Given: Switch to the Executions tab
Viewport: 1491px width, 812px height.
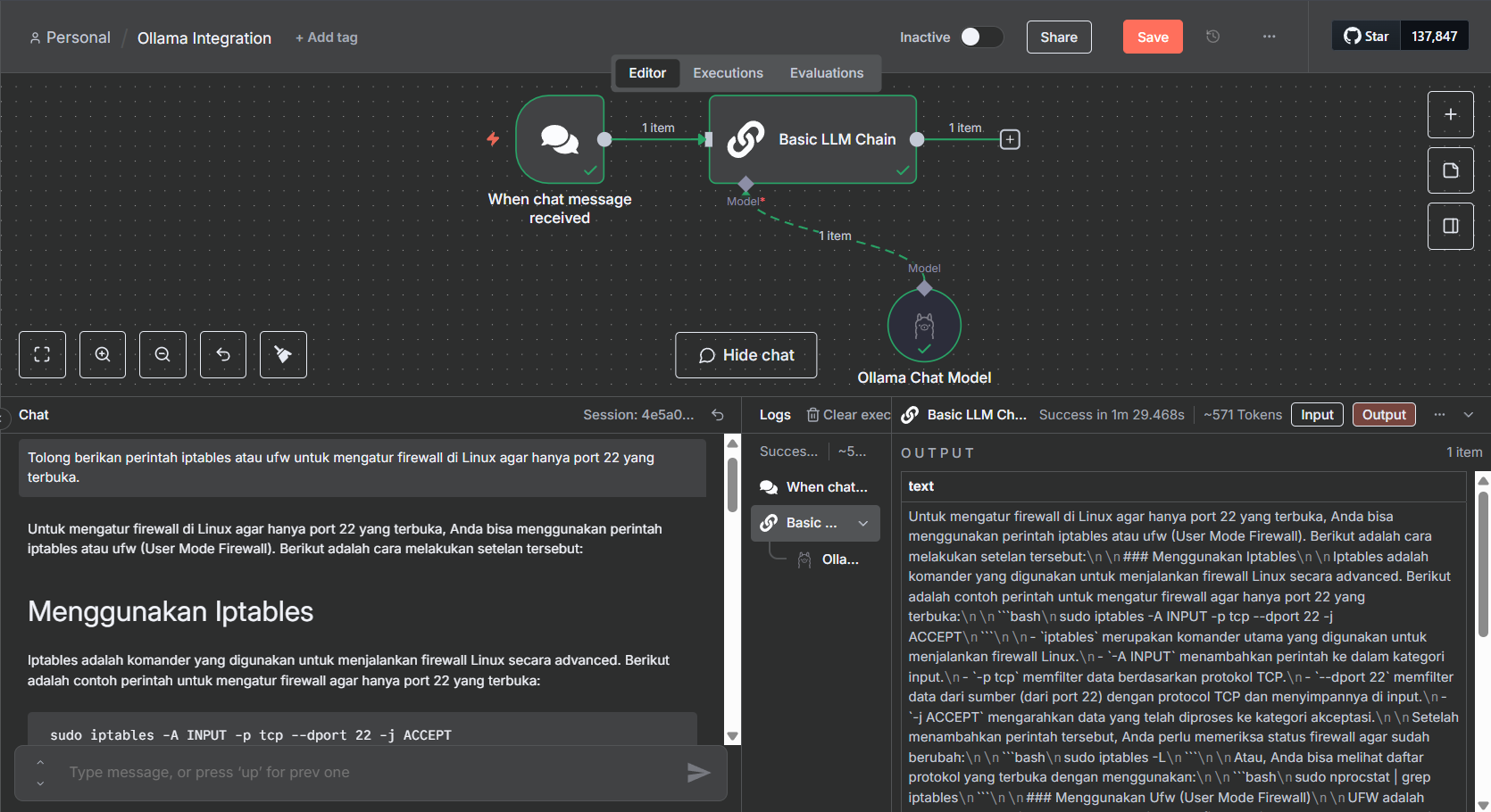Looking at the screenshot, I should pyautogui.click(x=728, y=73).
